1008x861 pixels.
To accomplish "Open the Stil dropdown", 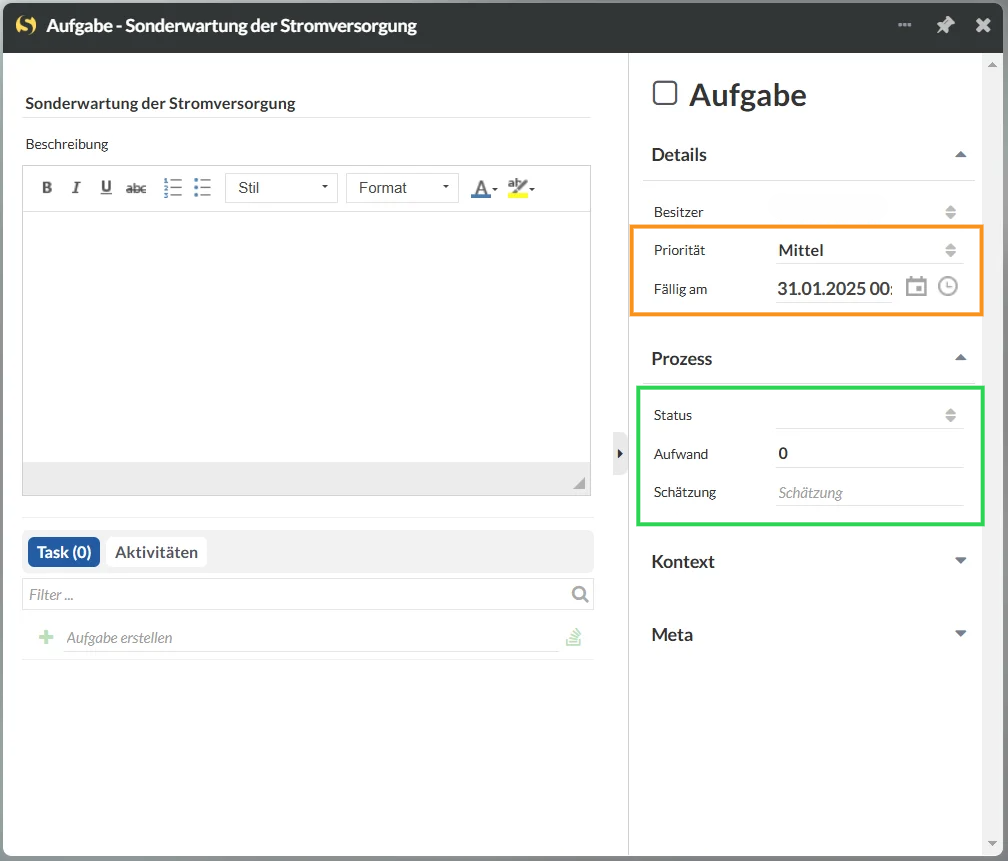I will pyautogui.click(x=281, y=188).
